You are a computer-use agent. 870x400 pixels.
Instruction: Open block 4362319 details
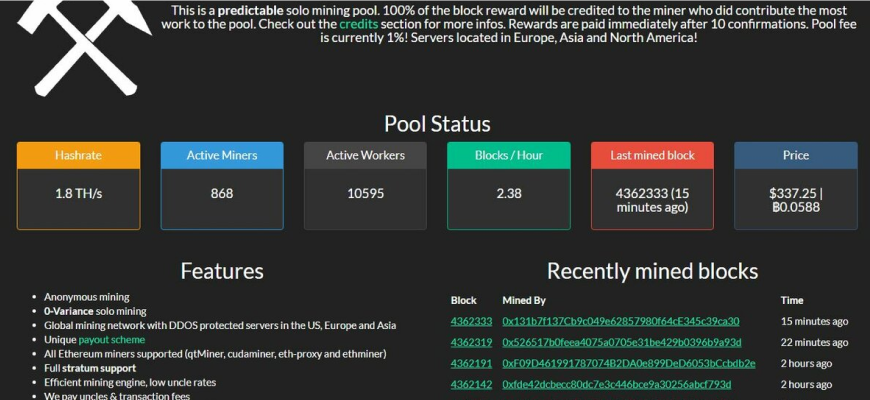pyautogui.click(x=471, y=342)
